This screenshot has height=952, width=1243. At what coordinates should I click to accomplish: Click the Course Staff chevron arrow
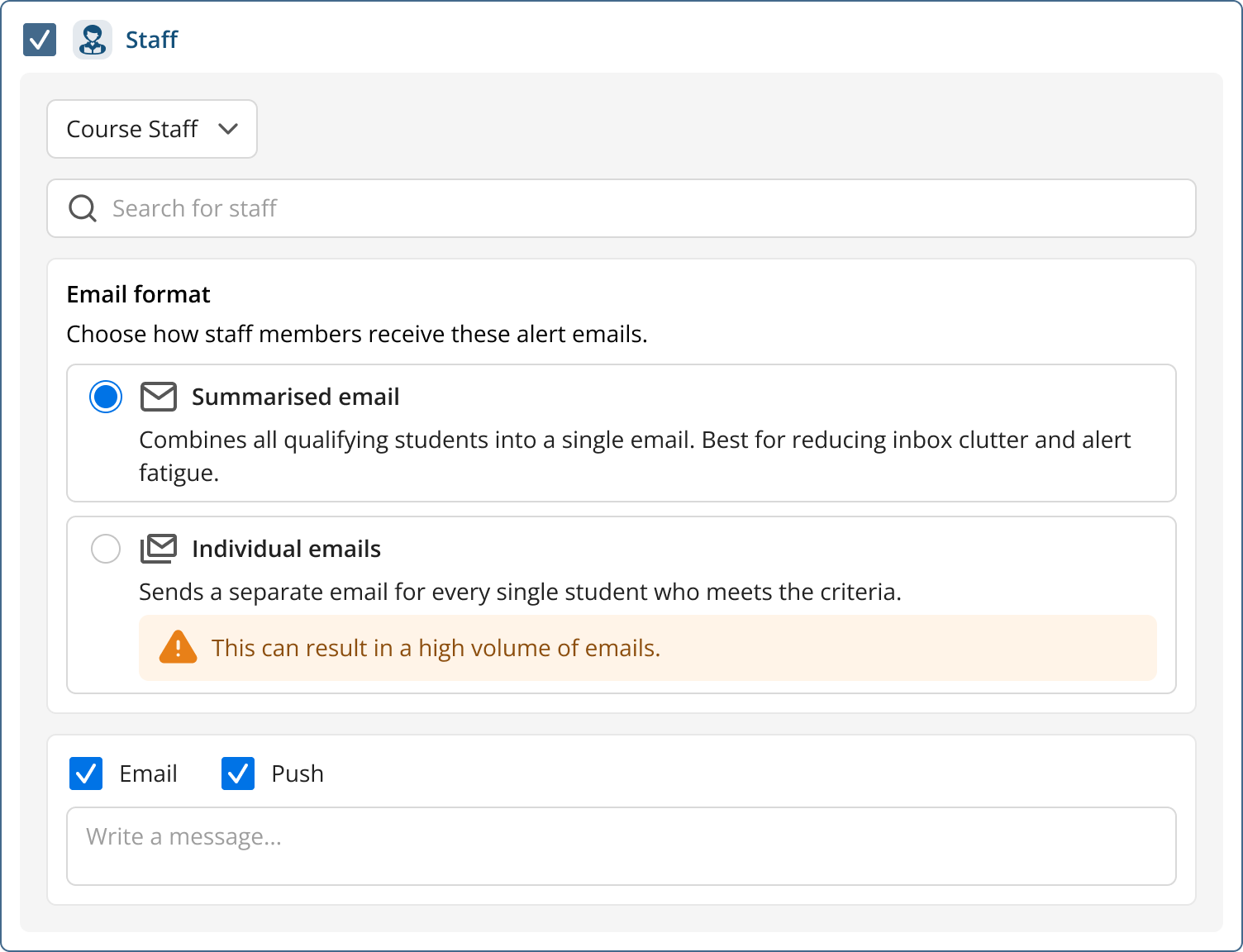pyautogui.click(x=228, y=129)
